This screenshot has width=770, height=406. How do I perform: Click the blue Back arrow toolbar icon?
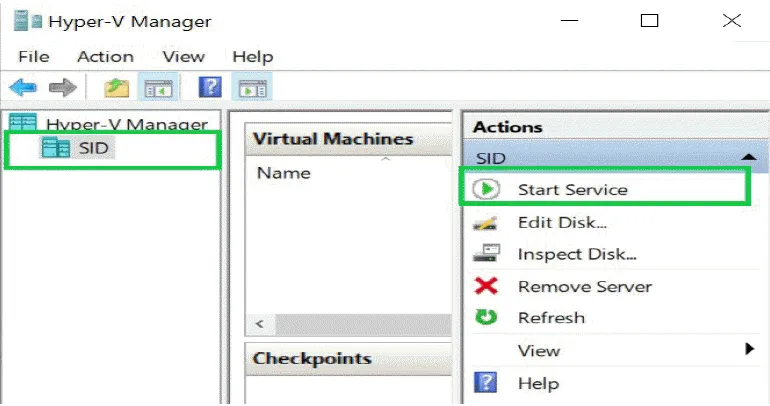tap(23, 87)
